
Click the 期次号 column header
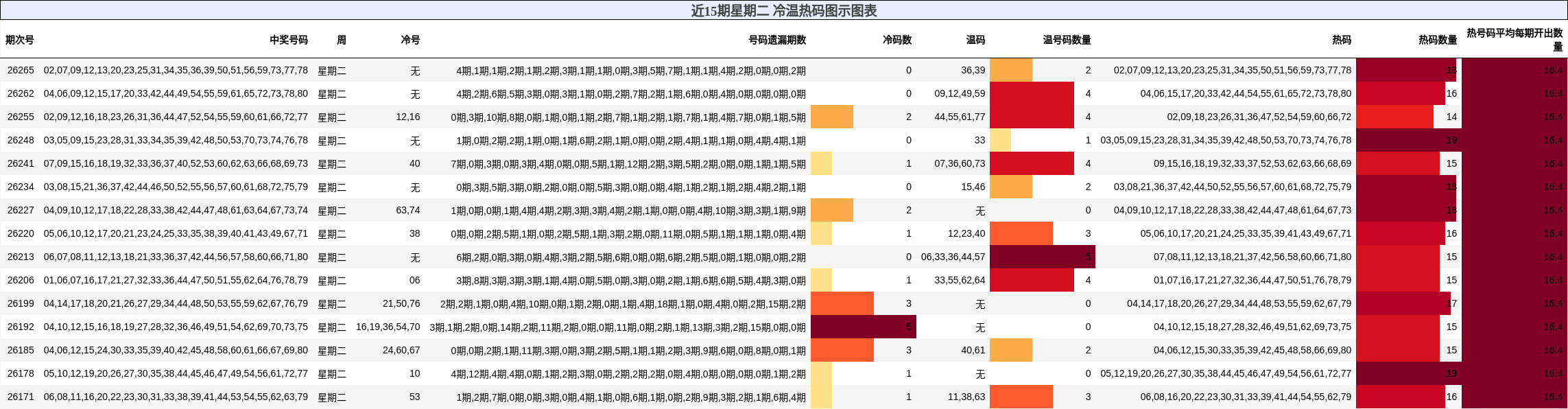20,40
